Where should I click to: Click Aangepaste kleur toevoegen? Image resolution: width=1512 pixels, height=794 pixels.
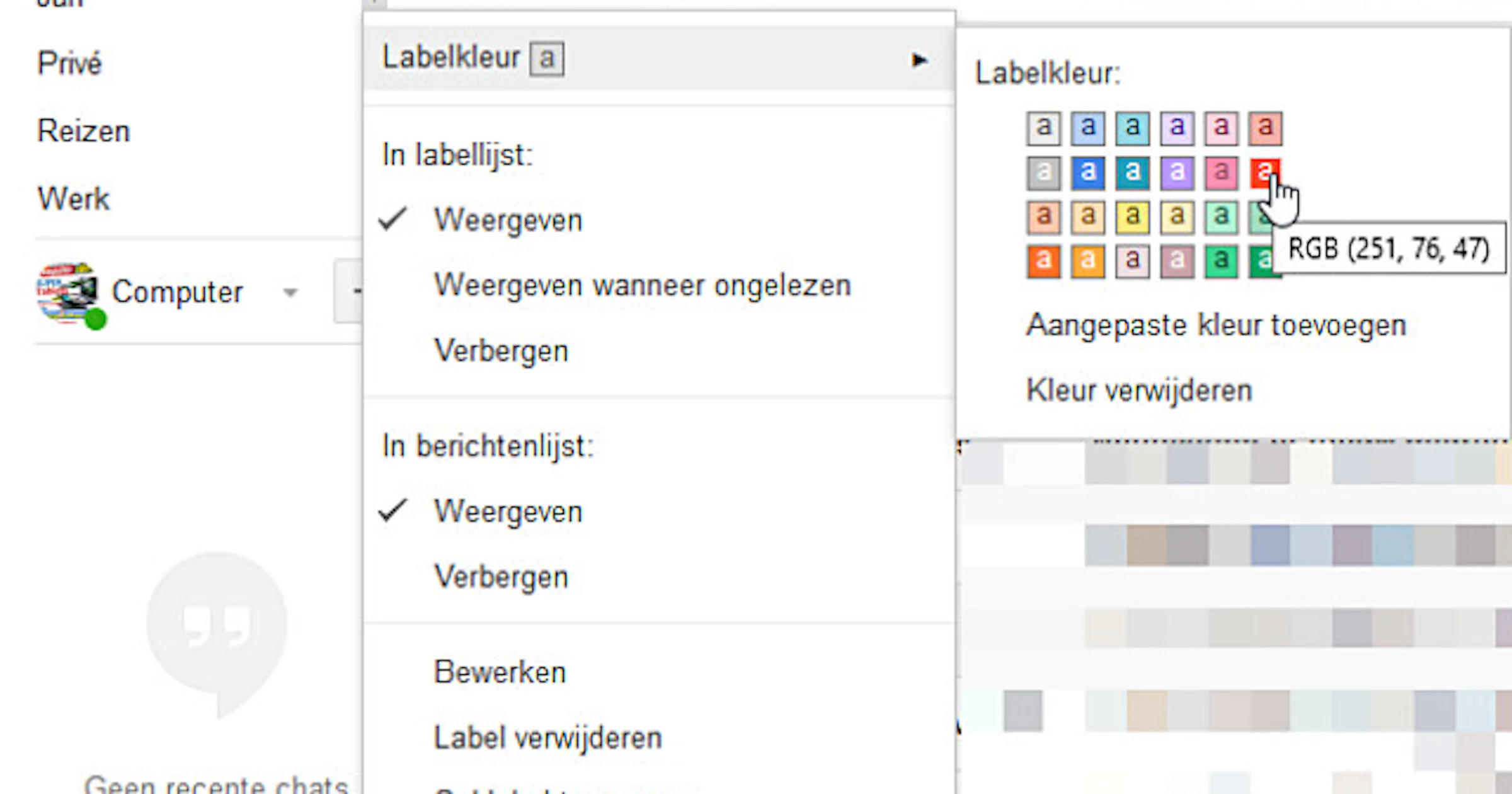pos(1216,326)
